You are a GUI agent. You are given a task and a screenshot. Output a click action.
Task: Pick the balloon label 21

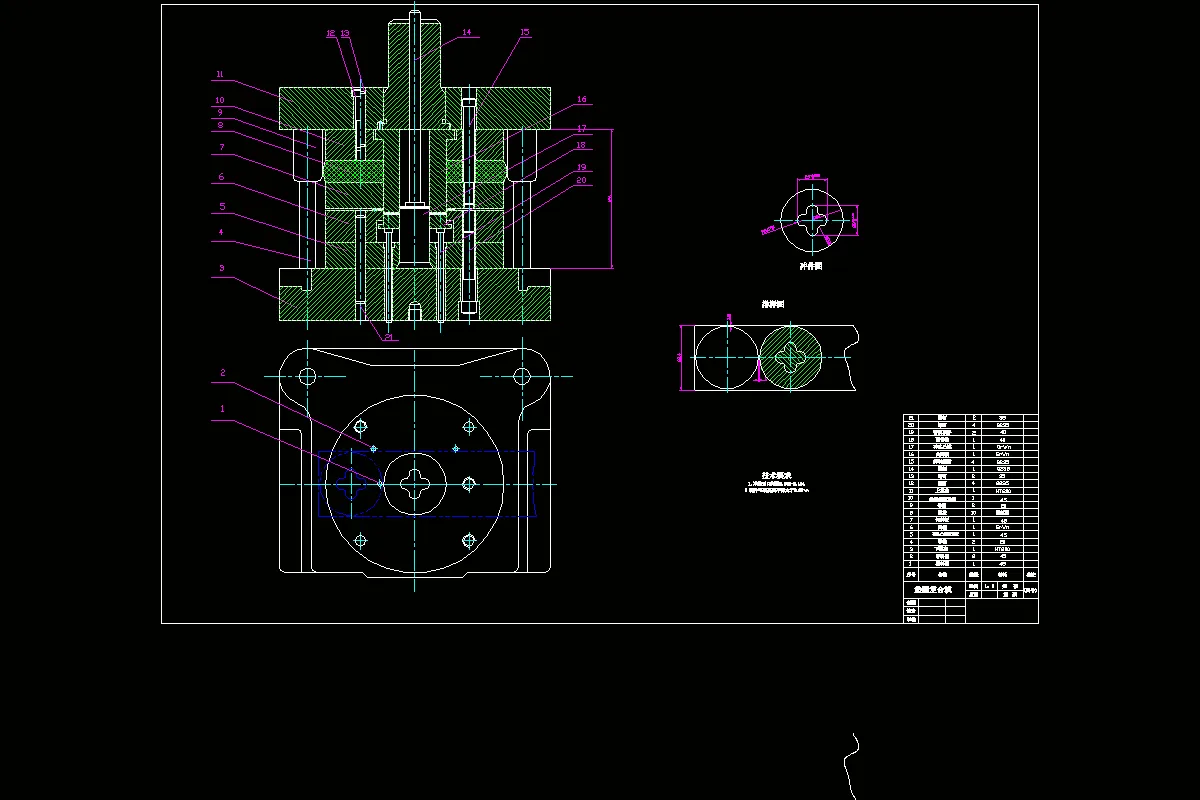point(388,337)
